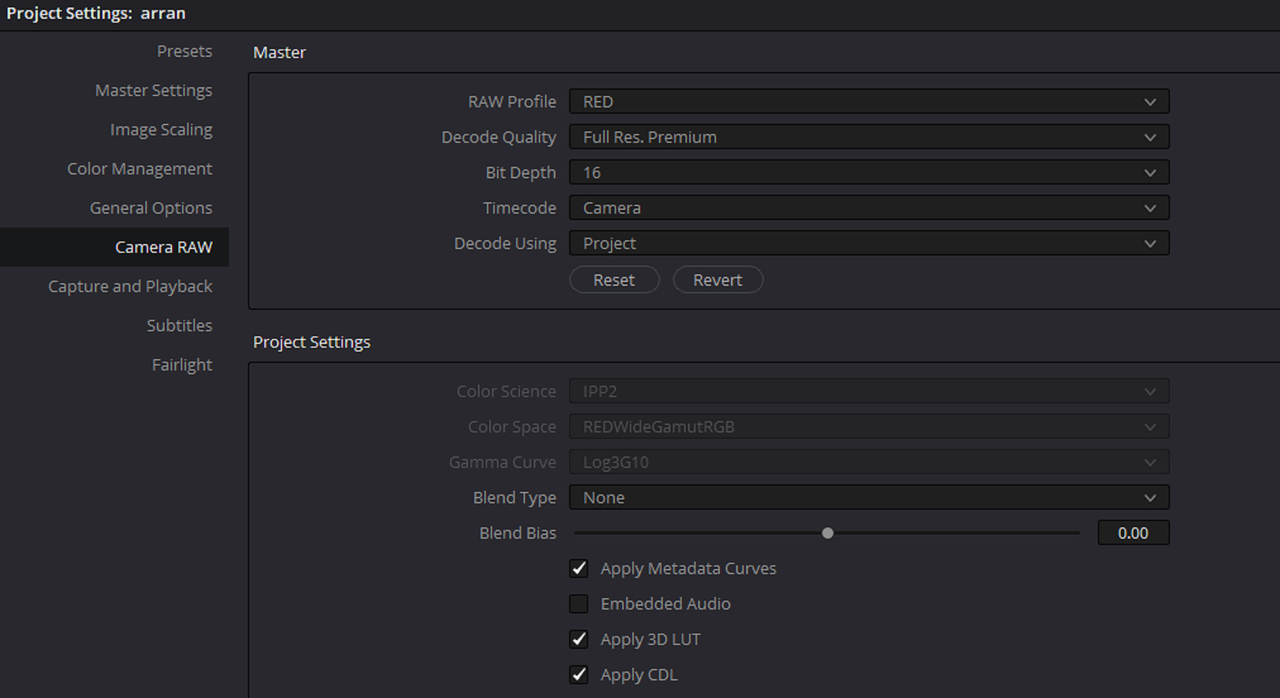Click the "Project Settings" section heading
This screenshot has height=698, width=1280.
(312, 342)
